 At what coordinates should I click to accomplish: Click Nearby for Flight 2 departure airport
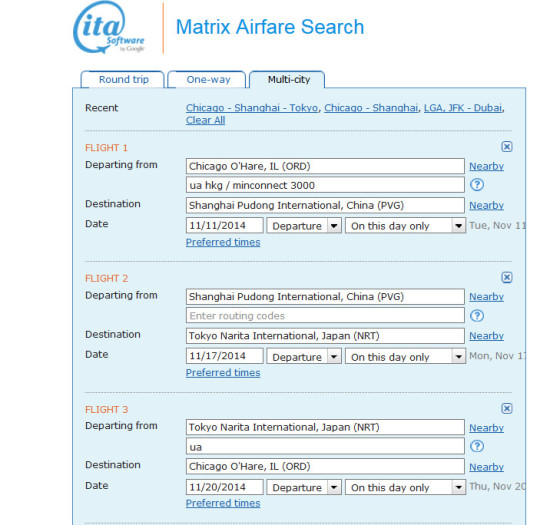pyautogui.click(x=487, y=297)
